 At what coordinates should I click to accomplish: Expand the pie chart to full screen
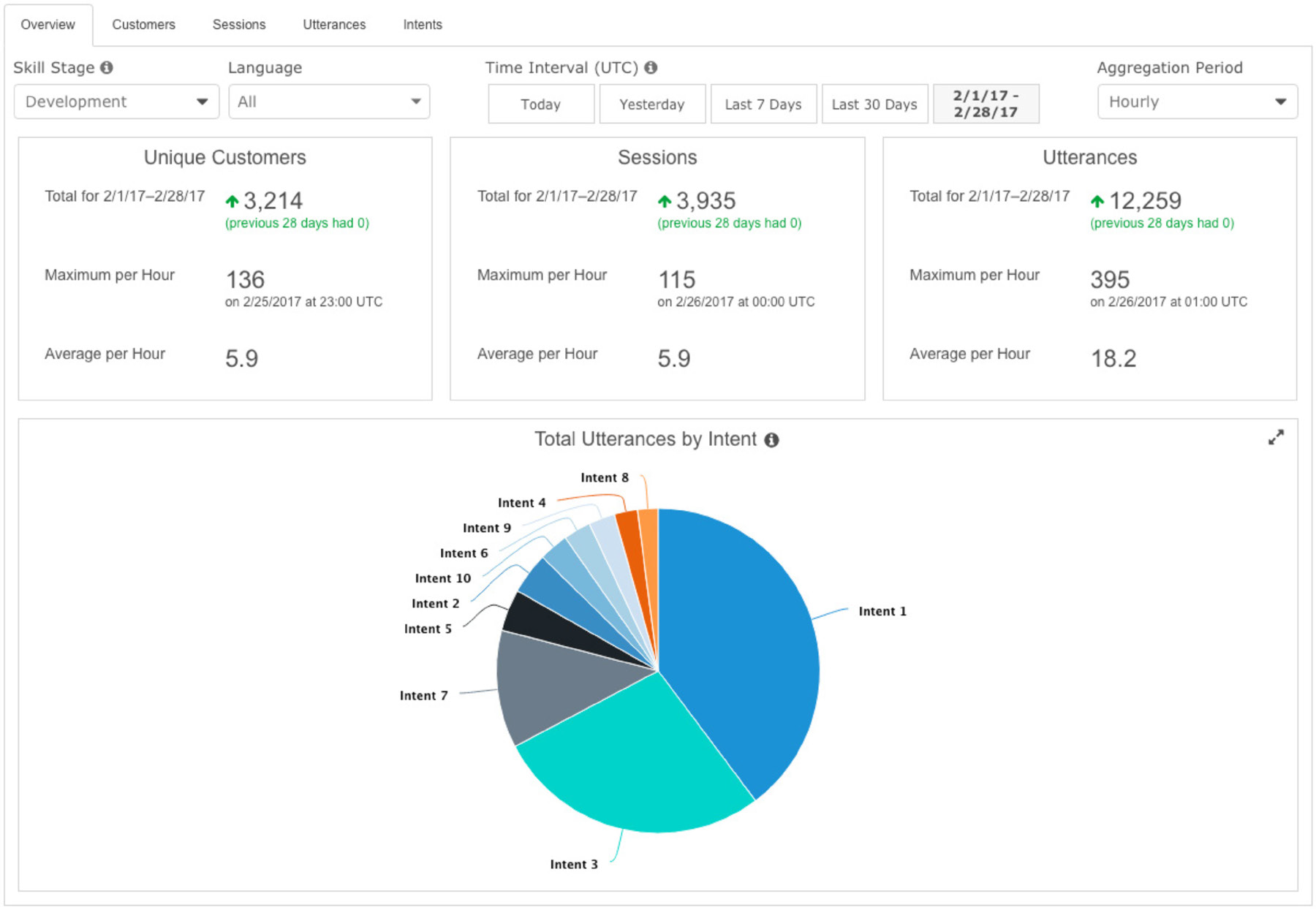point(1275,437)
